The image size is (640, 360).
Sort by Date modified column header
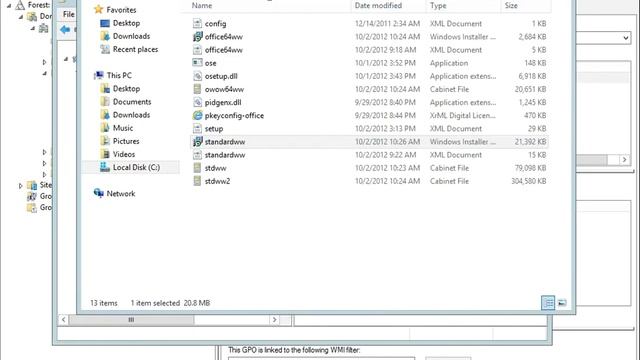pyautogui.click(x=378, y=5)
